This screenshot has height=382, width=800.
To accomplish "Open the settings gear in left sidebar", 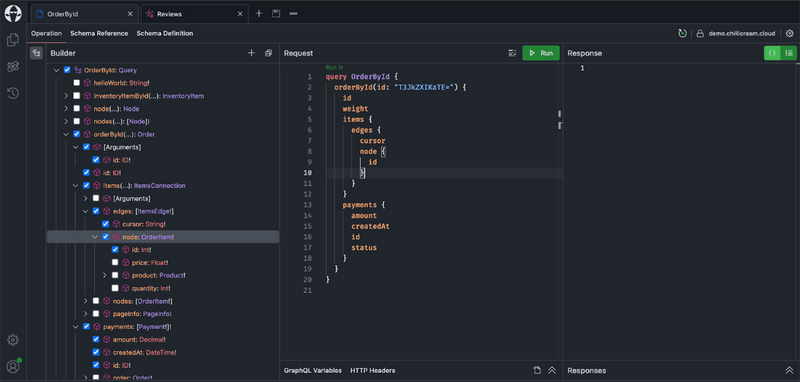I will tap(13, 340).
